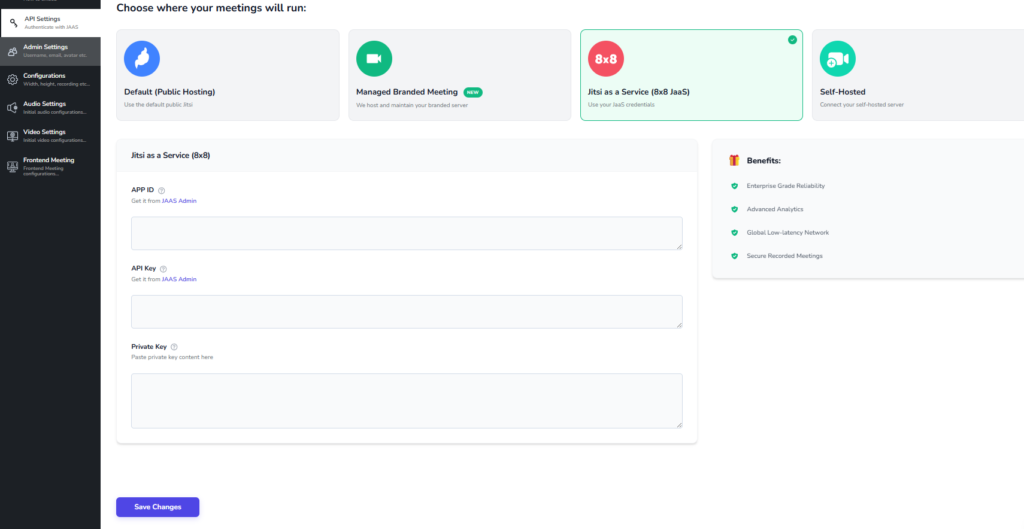
Task: Click the Save Changes button
Action: (157, 507)
